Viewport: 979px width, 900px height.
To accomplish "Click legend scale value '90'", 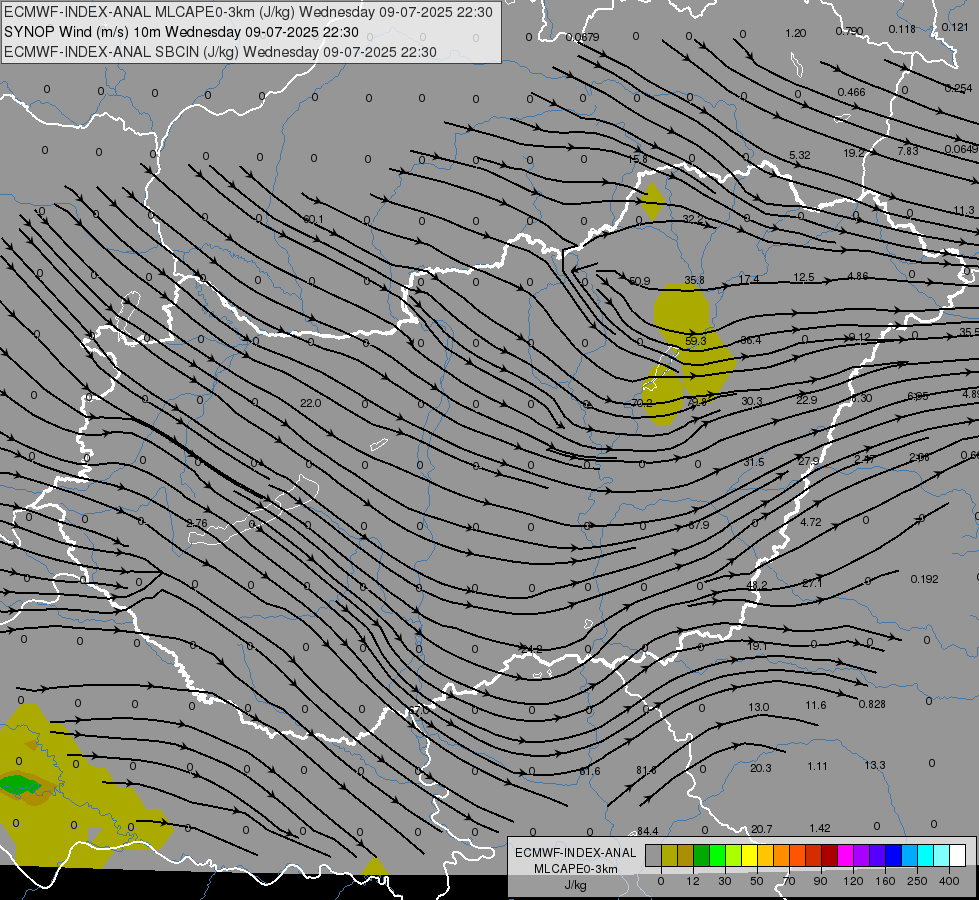I will point(821,881).
